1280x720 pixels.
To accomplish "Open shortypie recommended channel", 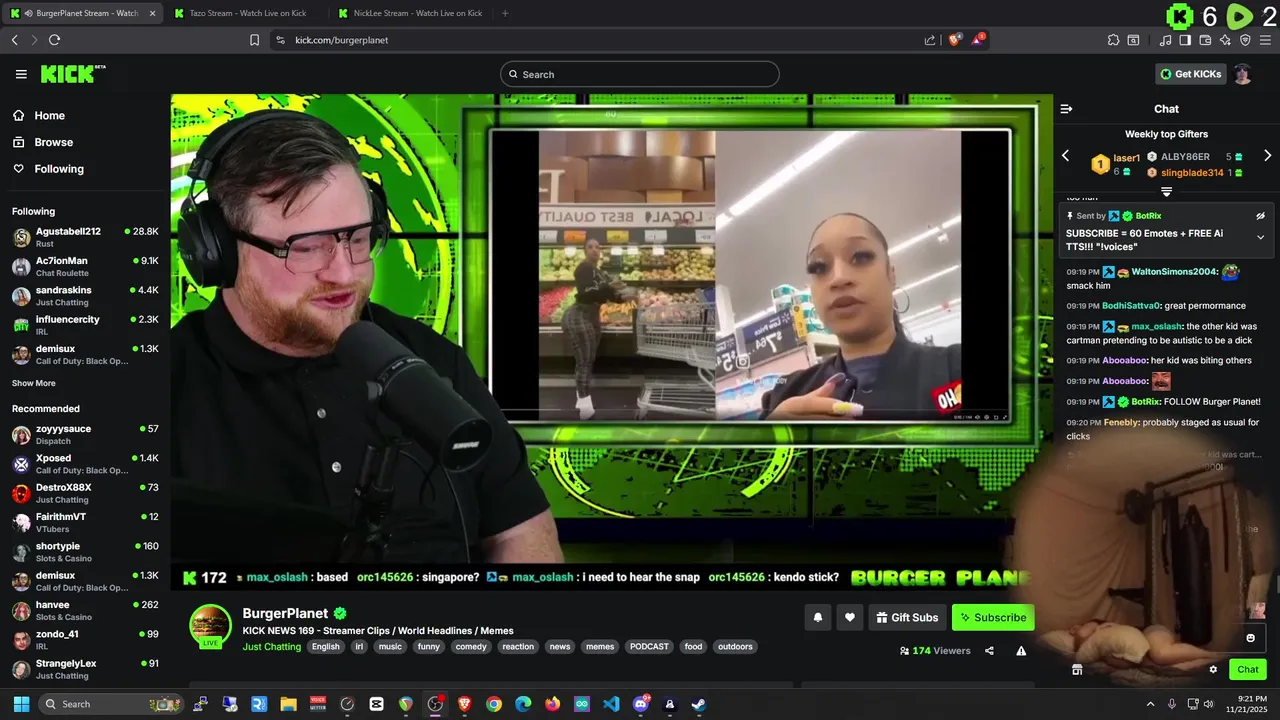I will tap(85, 552).
